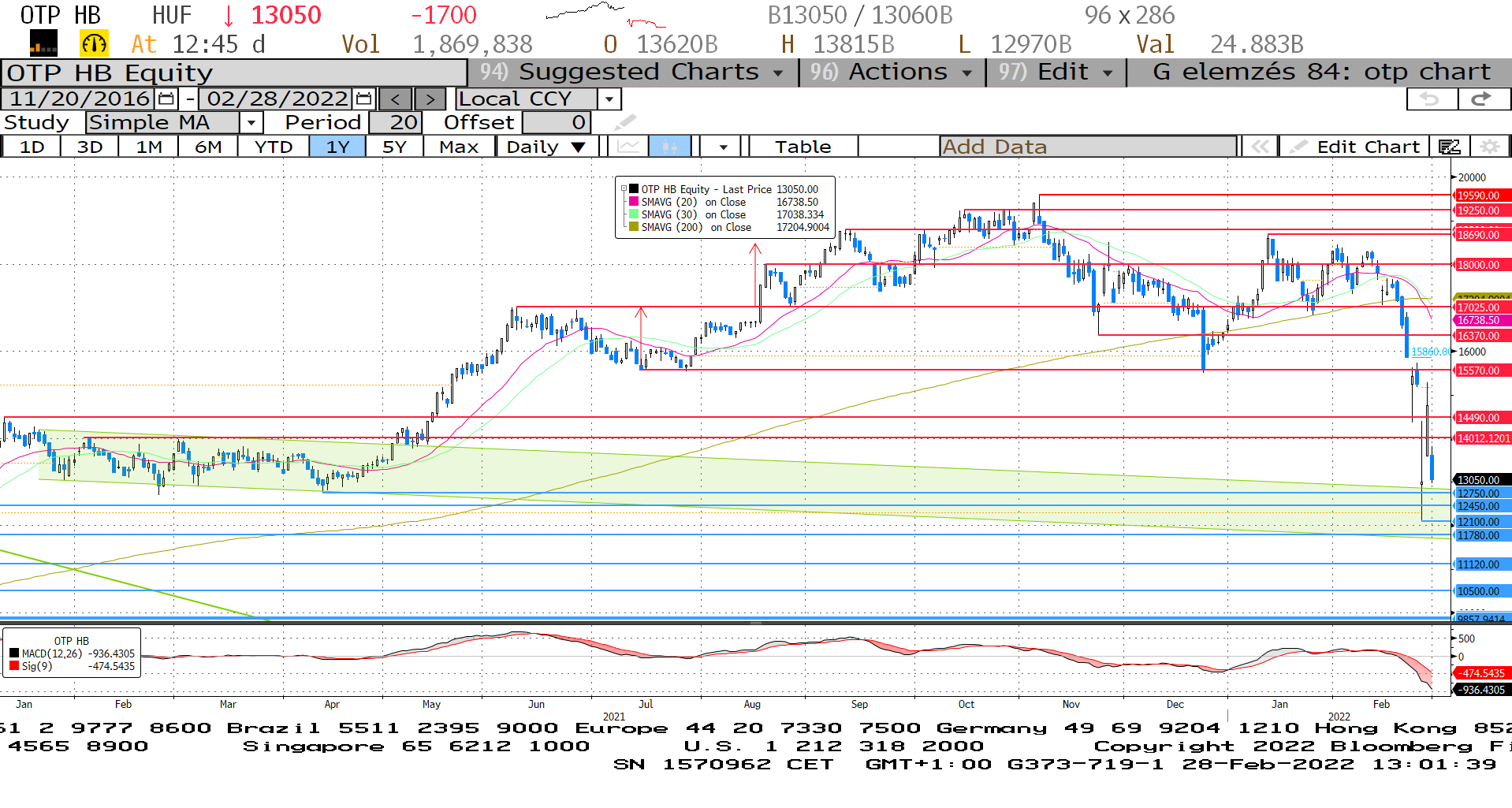Viewport: 1512px width, 808px height.
Task: Click the intraday sparkline mini chart
Action: point(605,14)
